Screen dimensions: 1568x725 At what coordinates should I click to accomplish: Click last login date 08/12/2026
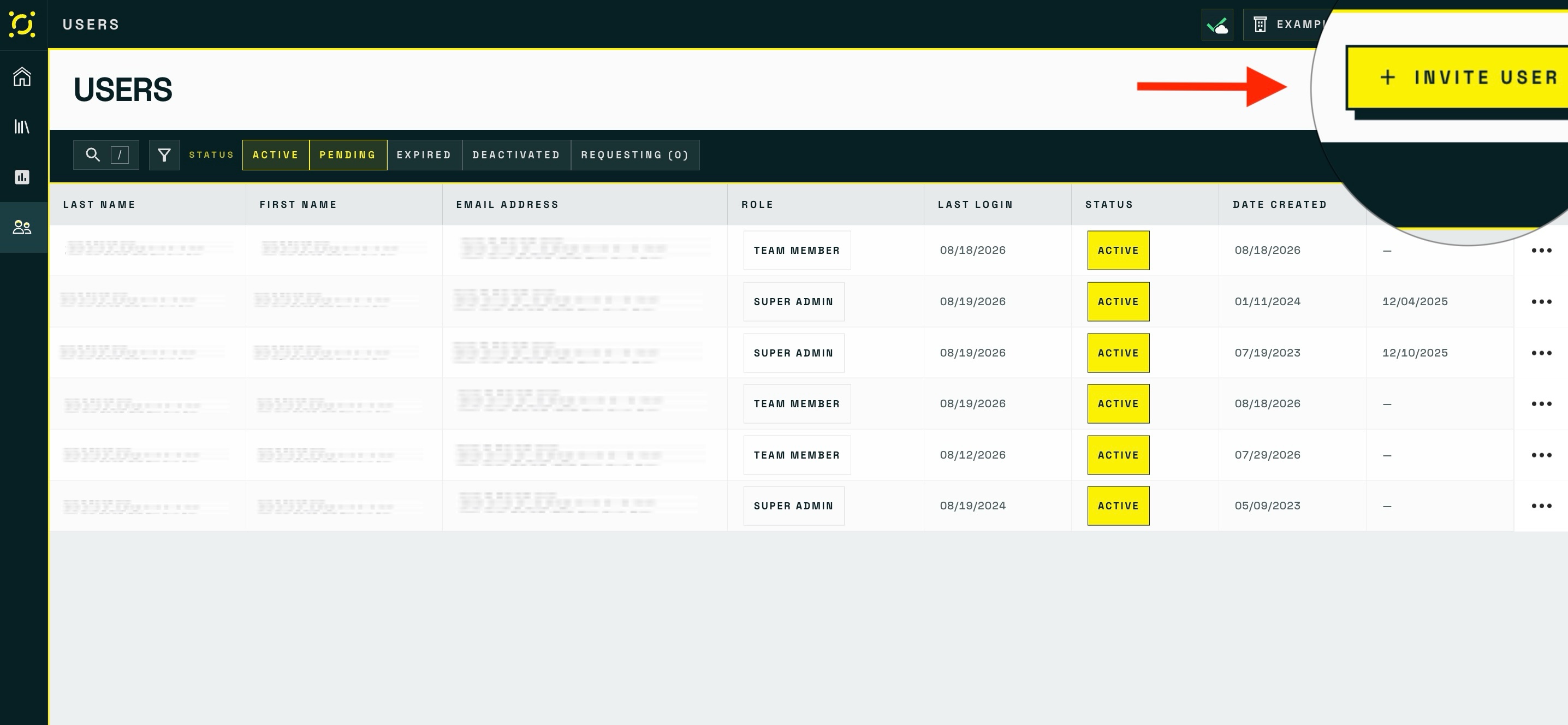(973, 455)
